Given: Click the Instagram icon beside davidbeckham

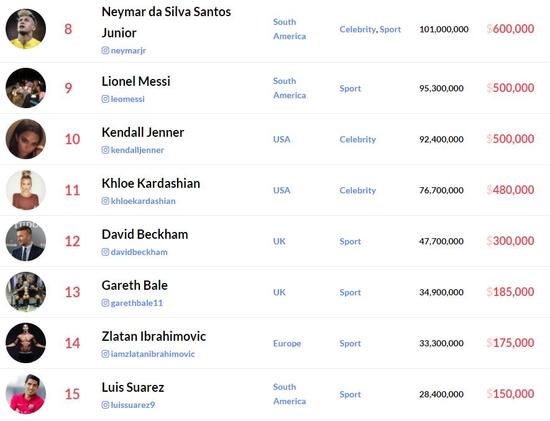Looking at the screenshot, I should (x=105, y=252).
